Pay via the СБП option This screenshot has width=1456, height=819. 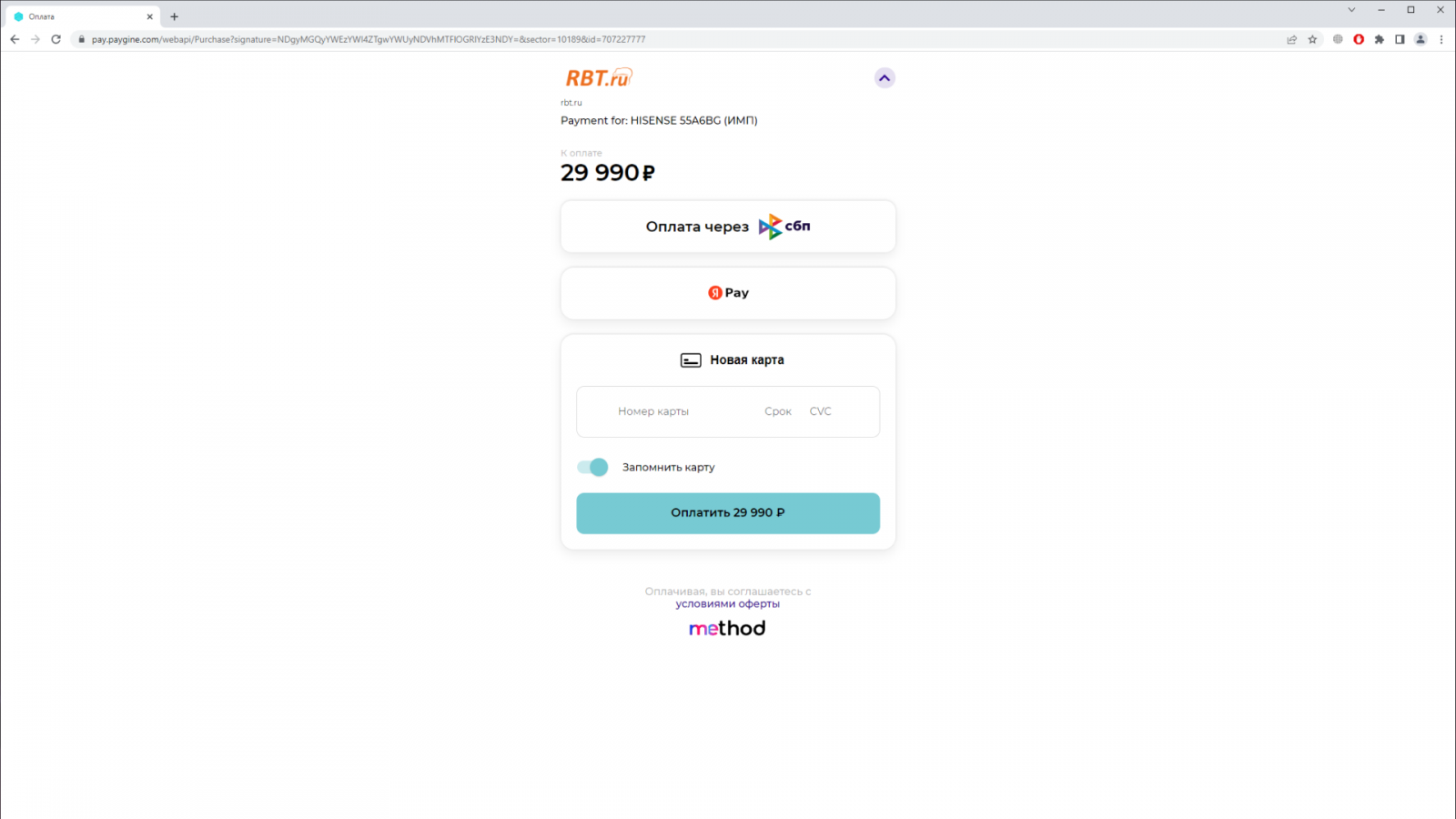(728, 227)
